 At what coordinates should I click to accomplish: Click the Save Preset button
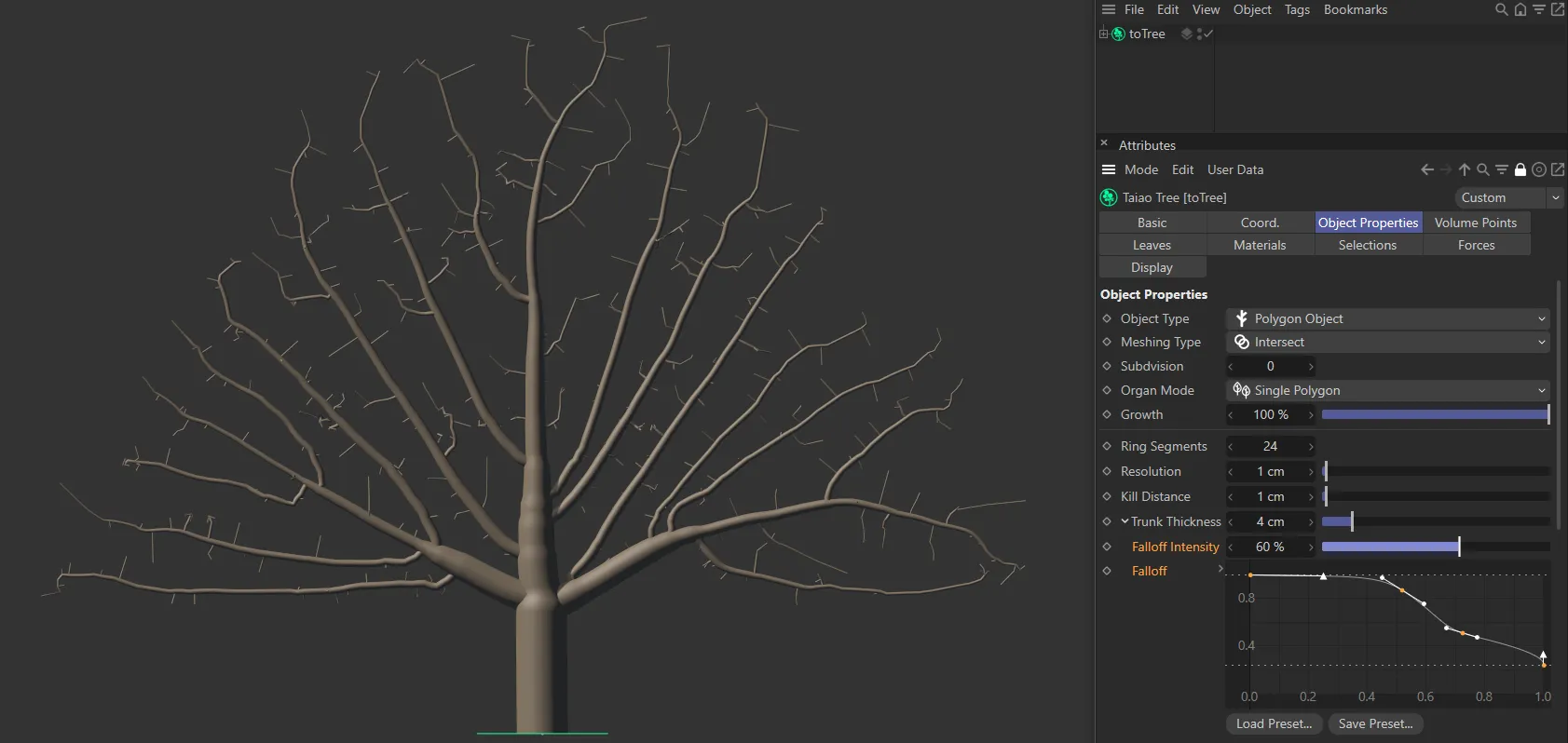tap(1375, 723)
